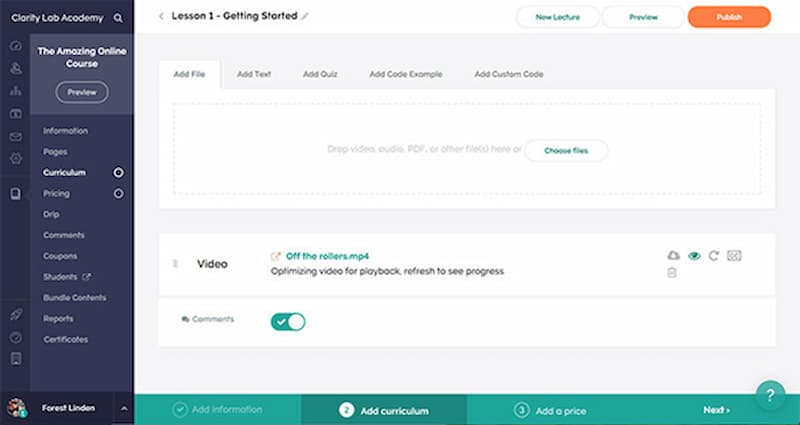Open Bundle Contents in the course menu
800x425 pixels.
74,298
